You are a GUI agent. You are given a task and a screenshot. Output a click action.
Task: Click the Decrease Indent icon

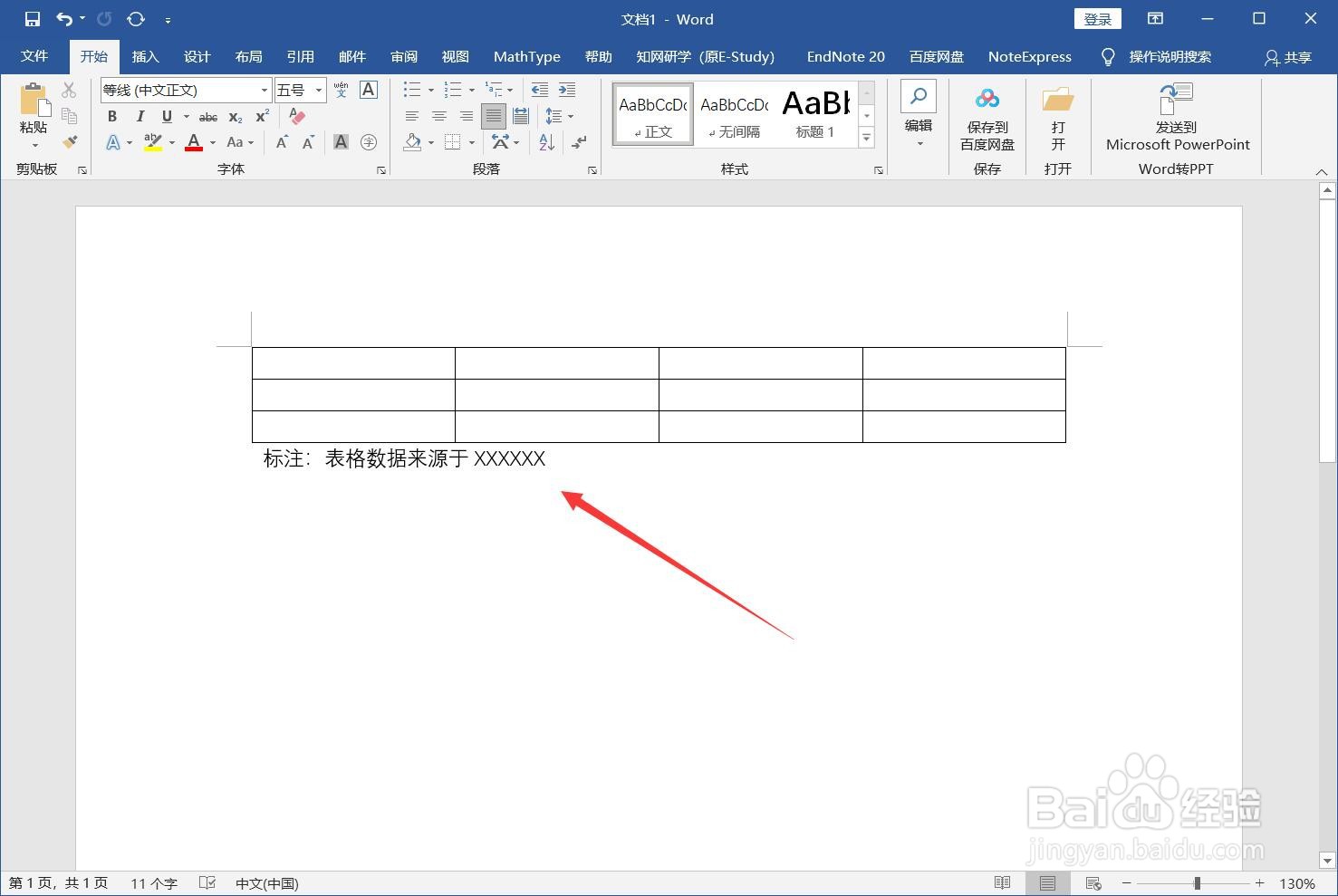tap(540, 90)
